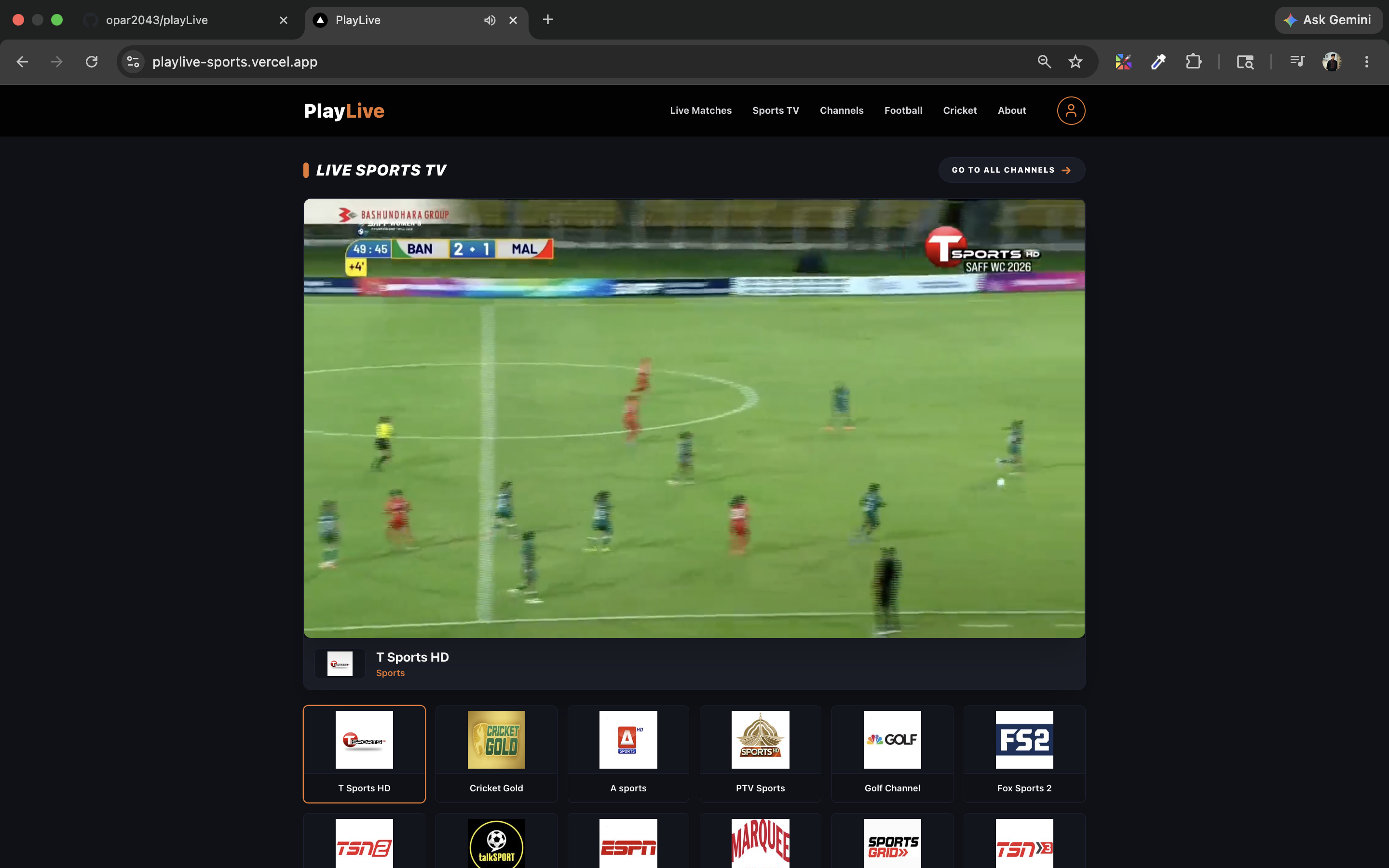Click the browser forward arrow

coord(57,61)
